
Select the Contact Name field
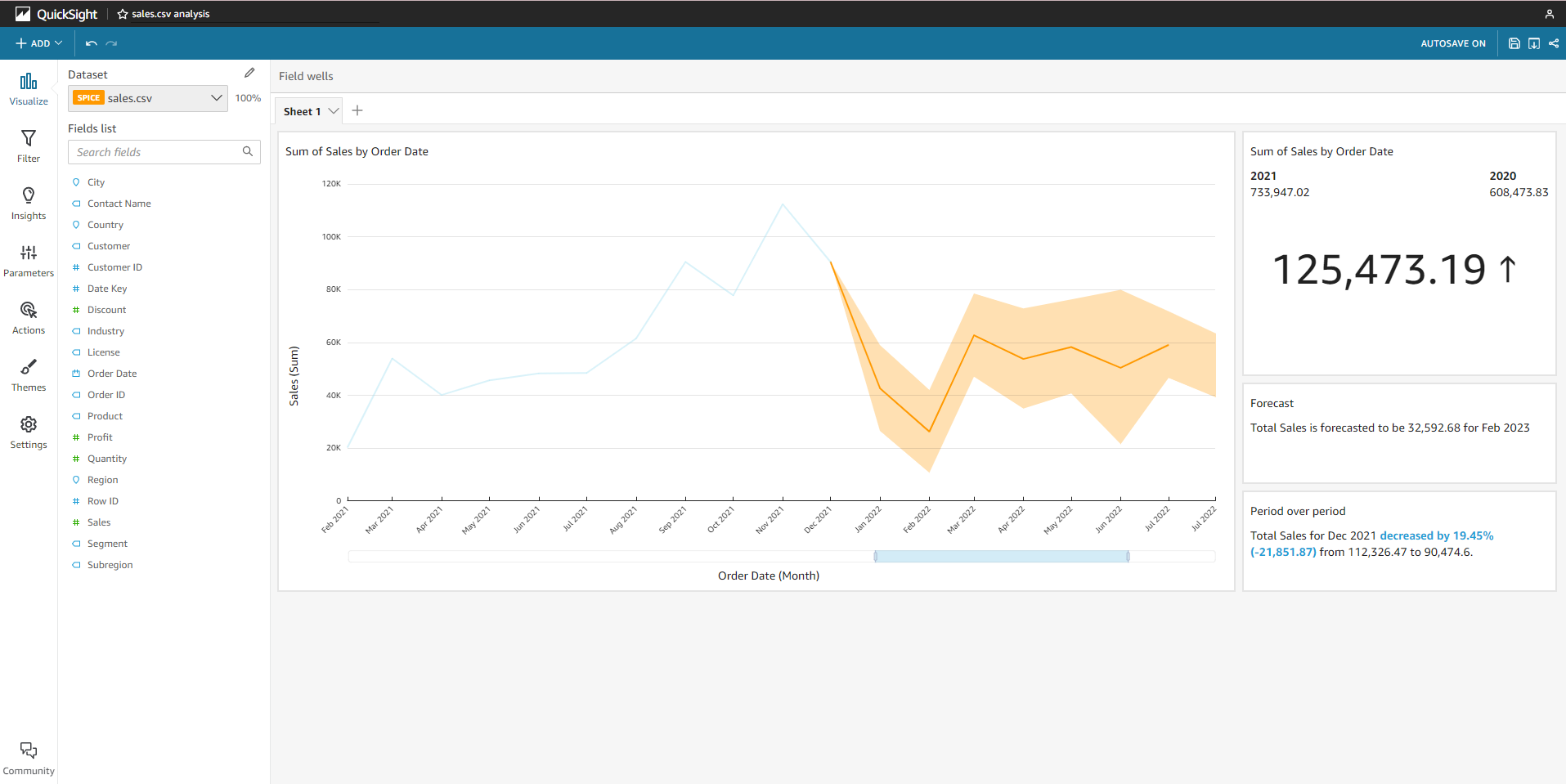(119, 204)
